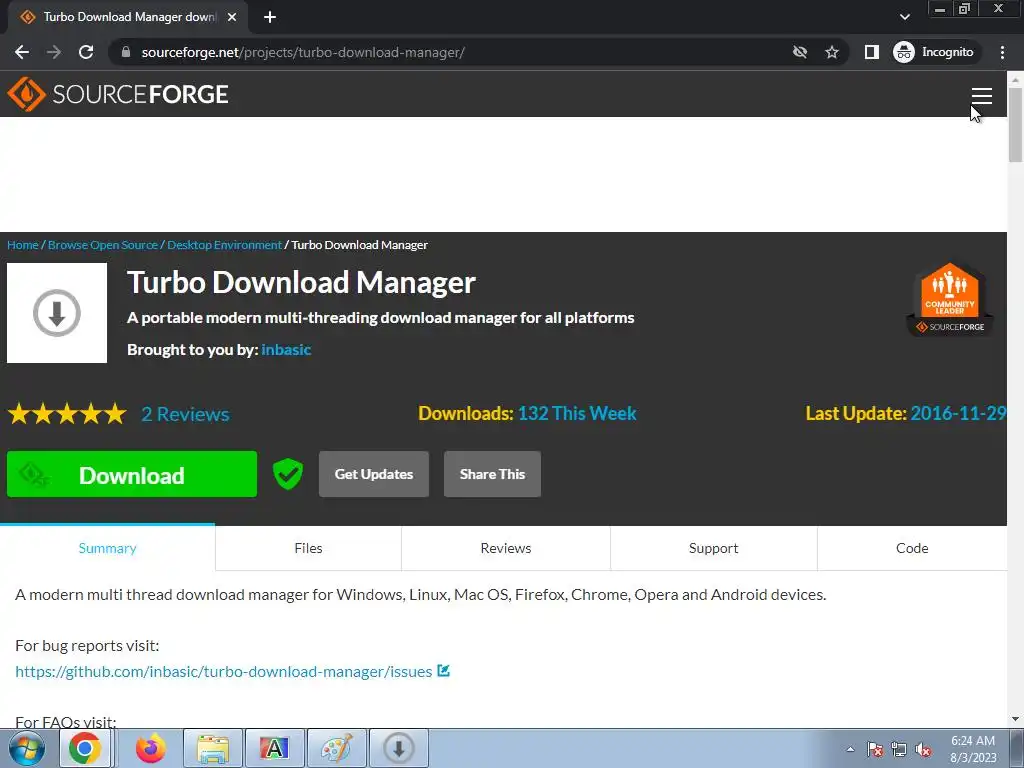Close the Turbo Download Manager tab

pos(232,17)
